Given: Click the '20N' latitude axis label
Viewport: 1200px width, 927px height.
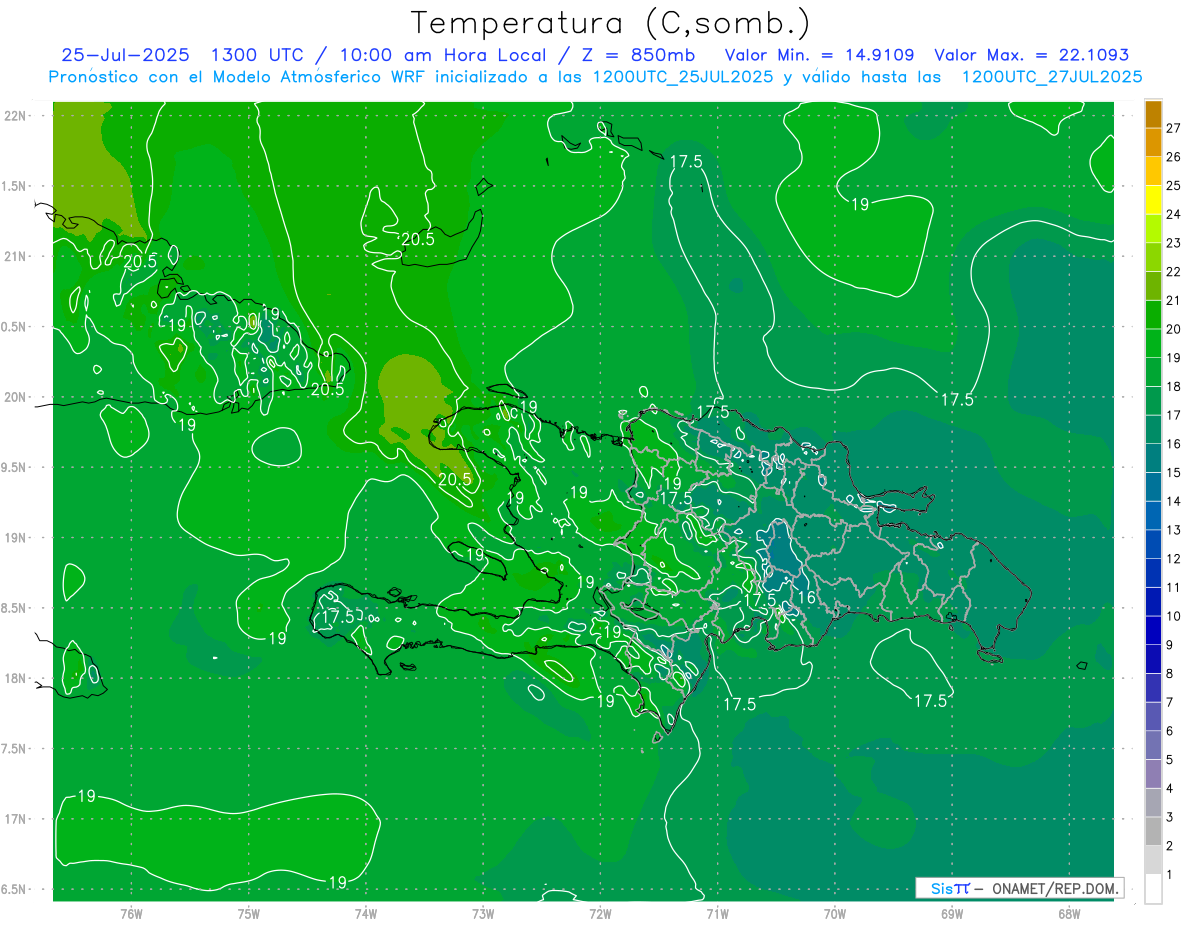Looking at the screenshot, I should coord(15,397).
